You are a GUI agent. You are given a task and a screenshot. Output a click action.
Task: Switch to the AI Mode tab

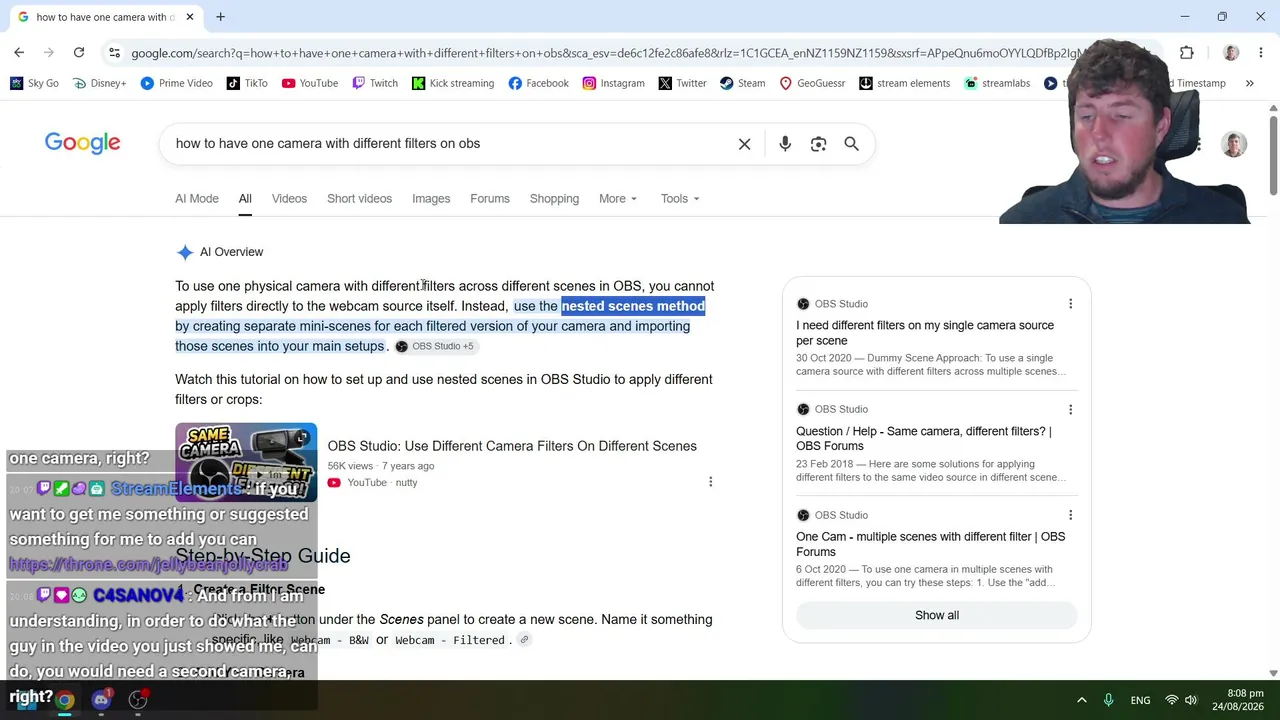point(197,198)
